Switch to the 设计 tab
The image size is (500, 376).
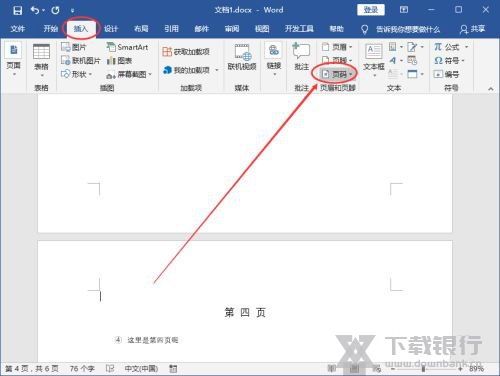[111, 29]
